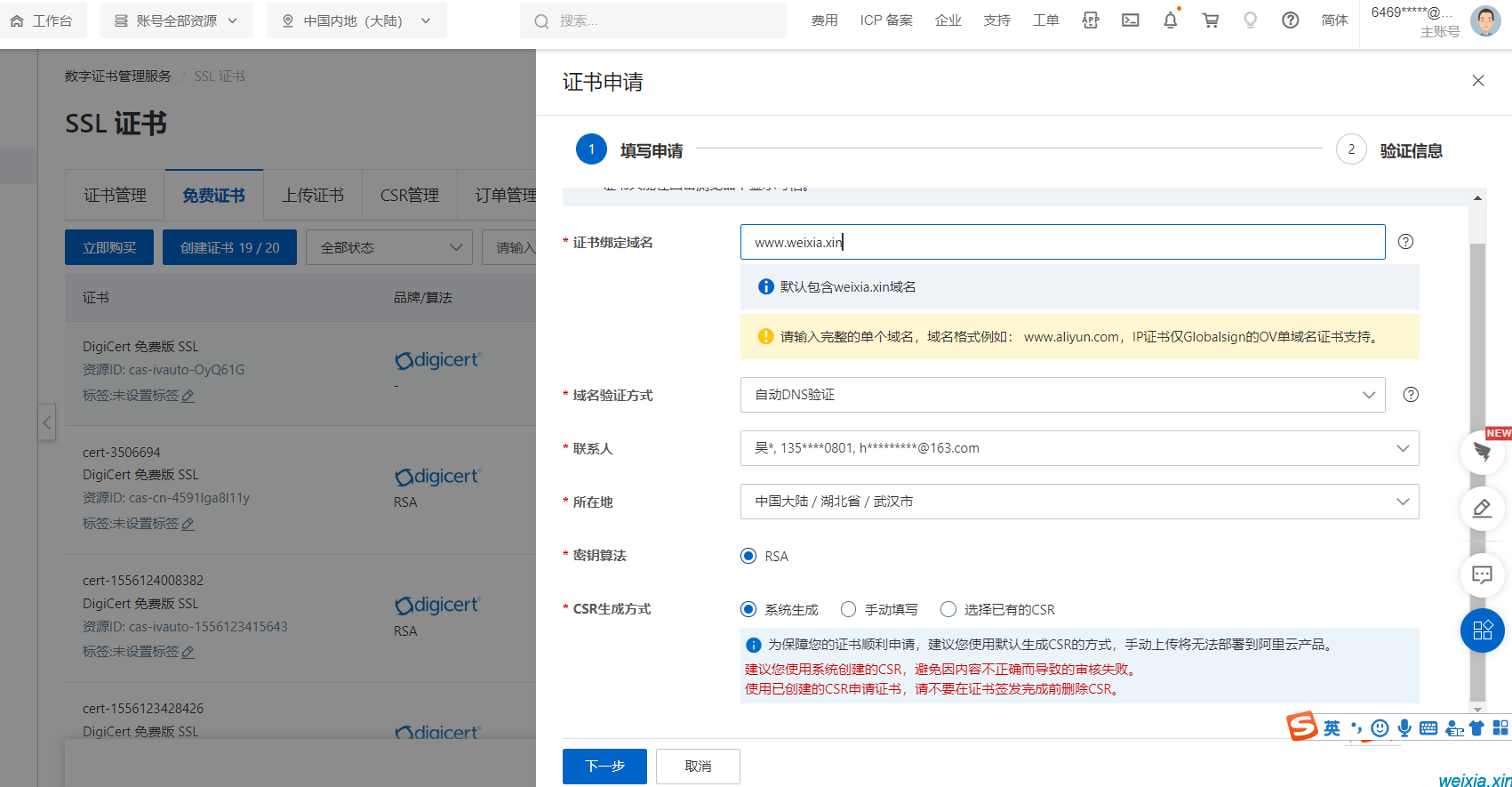Open the API debugging icon in header
Image resolution: width=1512 pixels, height=787 pixels.
(1090, 20)
